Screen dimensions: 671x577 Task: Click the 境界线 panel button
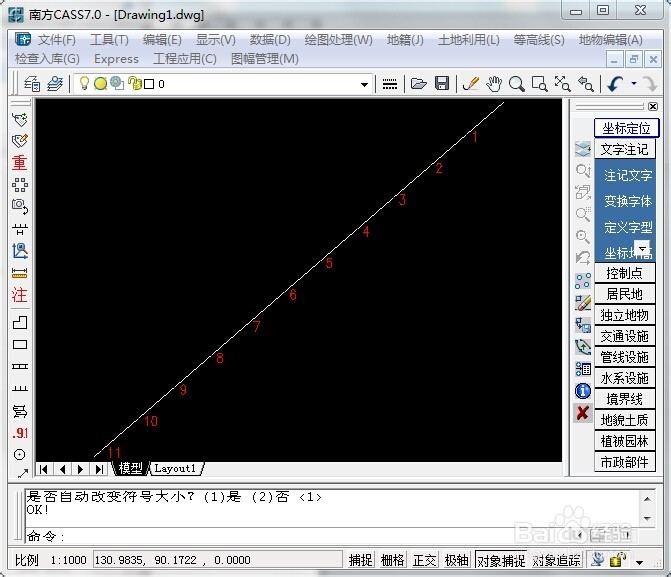click(624, 399)
